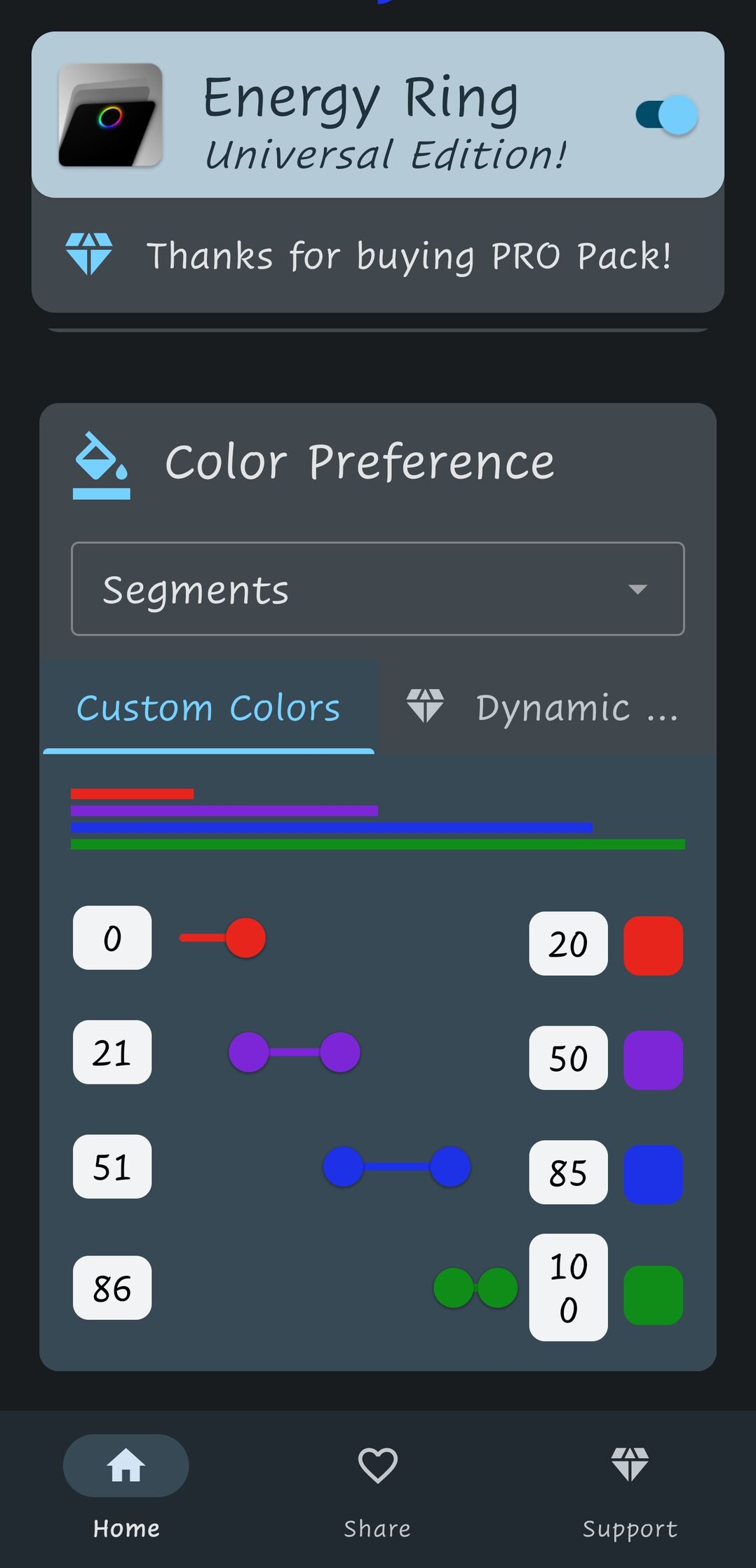756x1568 pixels.
Task: Open Support via the diamond icon
Action: tap(629, 1465)
